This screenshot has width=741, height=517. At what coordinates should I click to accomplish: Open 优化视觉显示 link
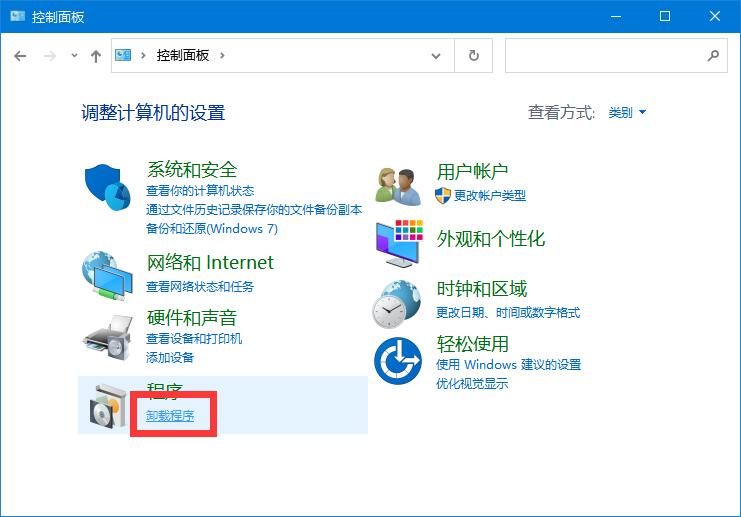click(472, 384)
